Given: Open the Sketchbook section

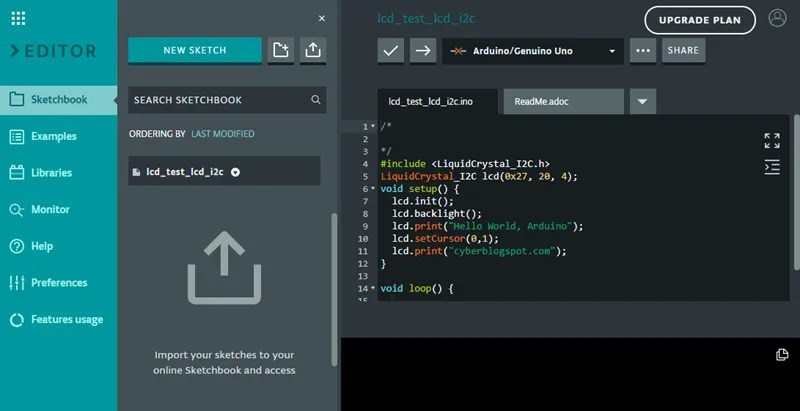Looking at the screenshot, I should click(59, 100).
